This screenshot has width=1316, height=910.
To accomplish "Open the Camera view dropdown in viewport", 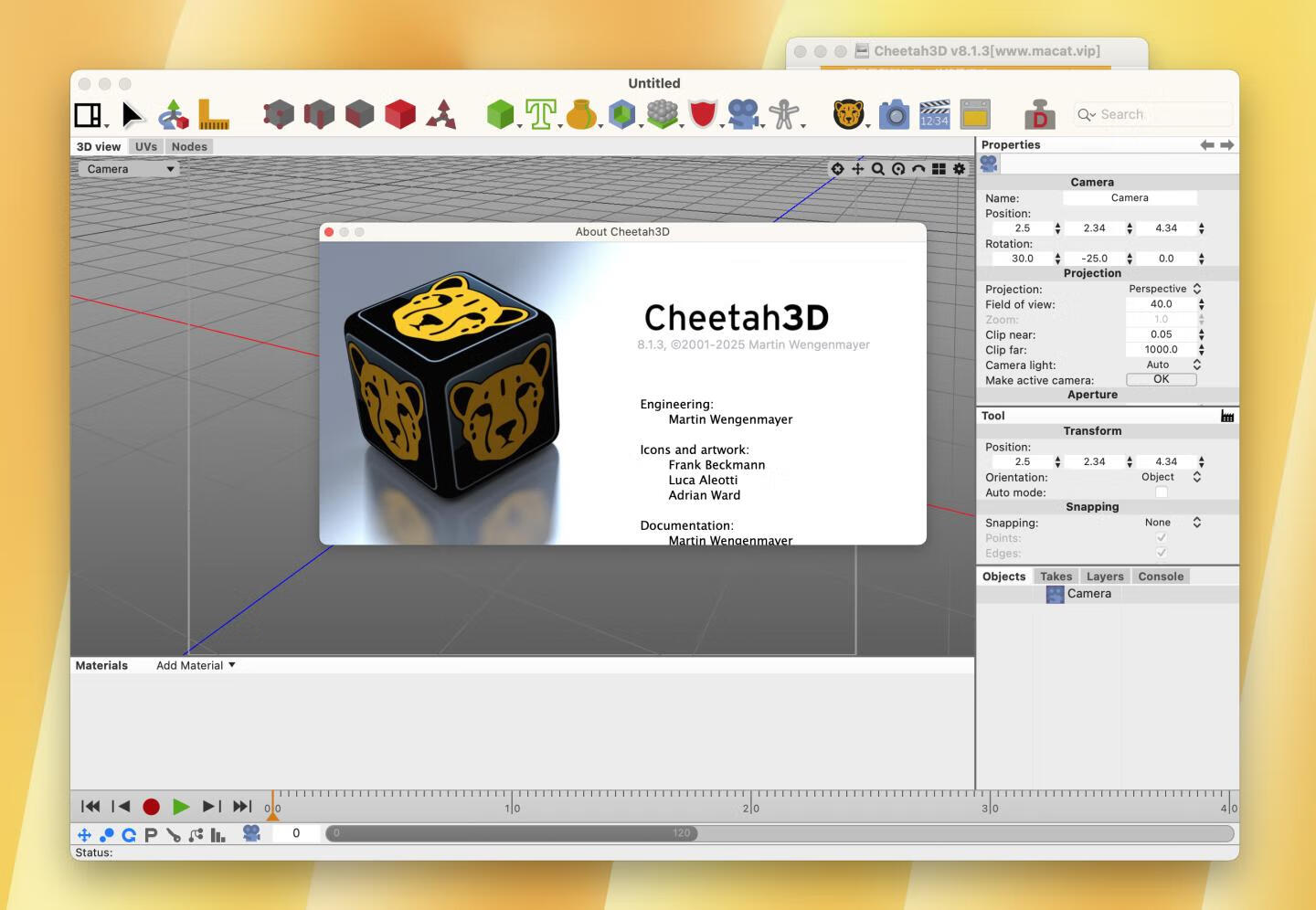I will (x=129, y=169).
